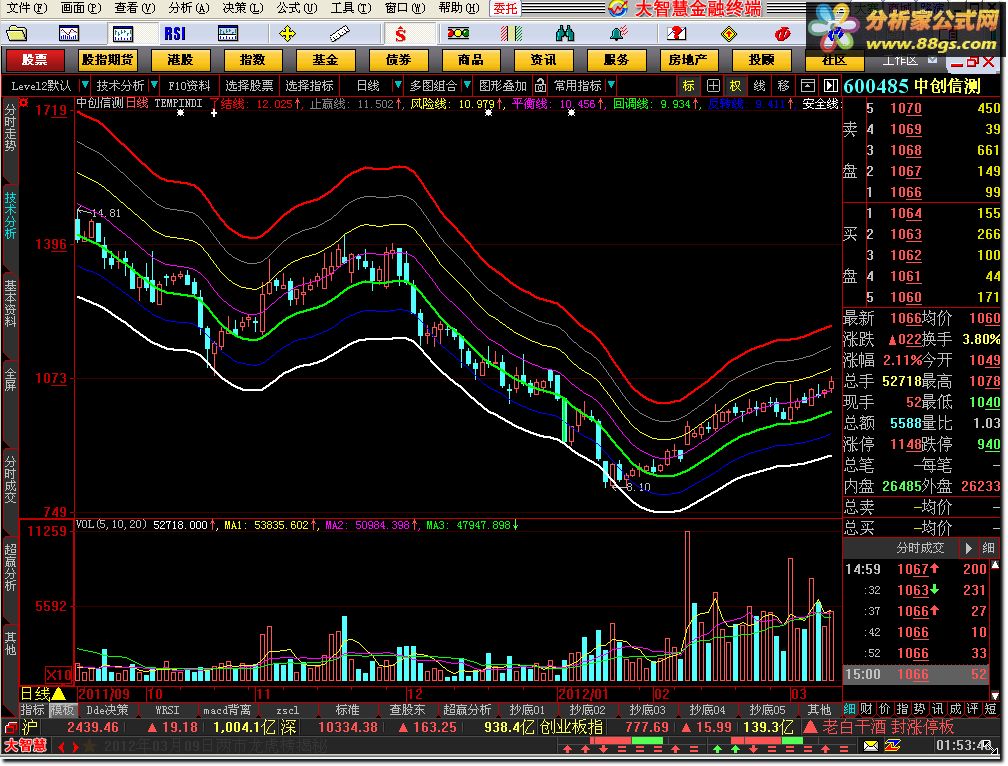Screen dimensions: 1008x766
Task: Click the 股票 category button
Action: click(x=35, y=60)
